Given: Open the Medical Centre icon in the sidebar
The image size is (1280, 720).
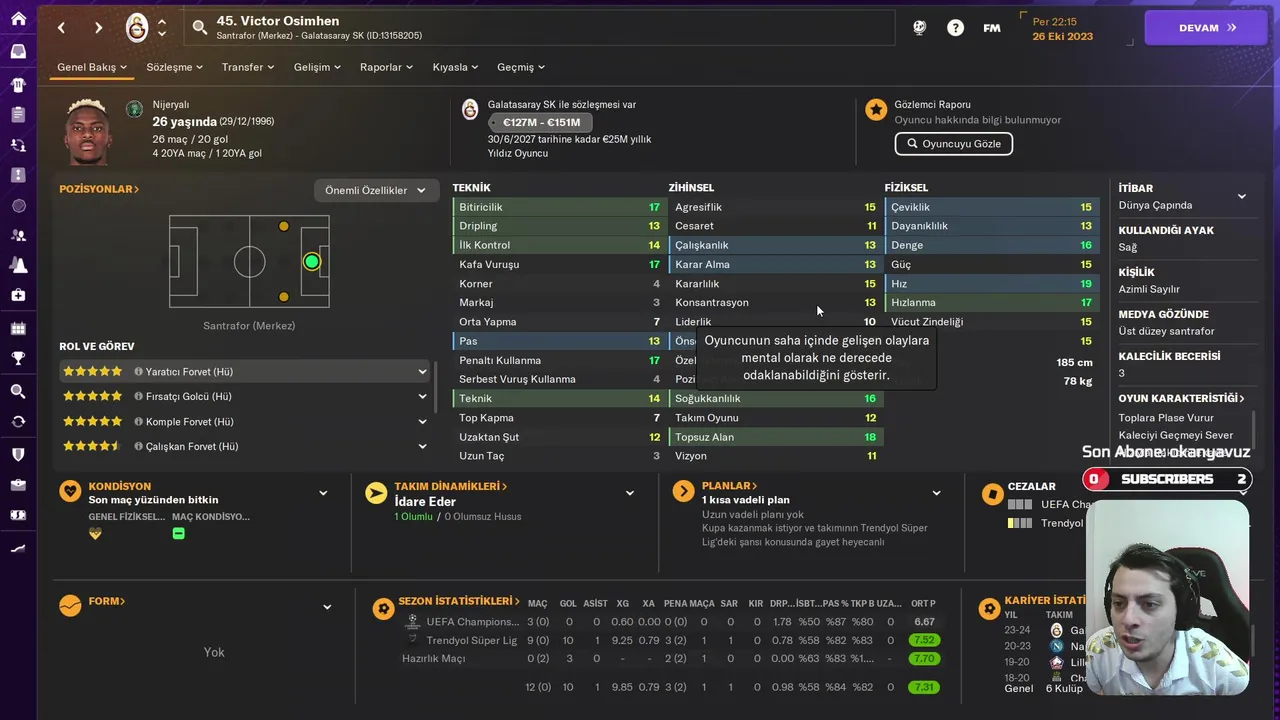Looking at the screenshot, I should coord(18,295).
